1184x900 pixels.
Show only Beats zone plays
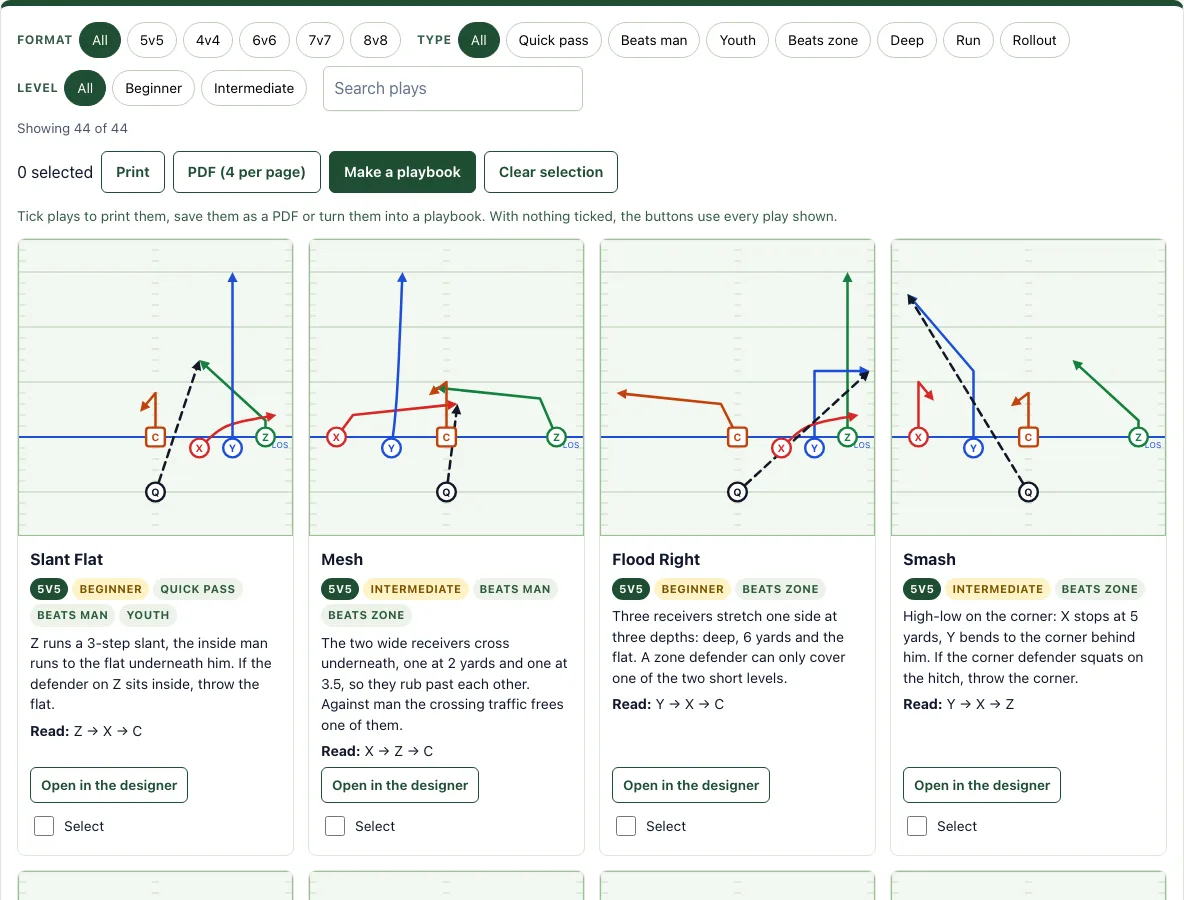[823, 40]
